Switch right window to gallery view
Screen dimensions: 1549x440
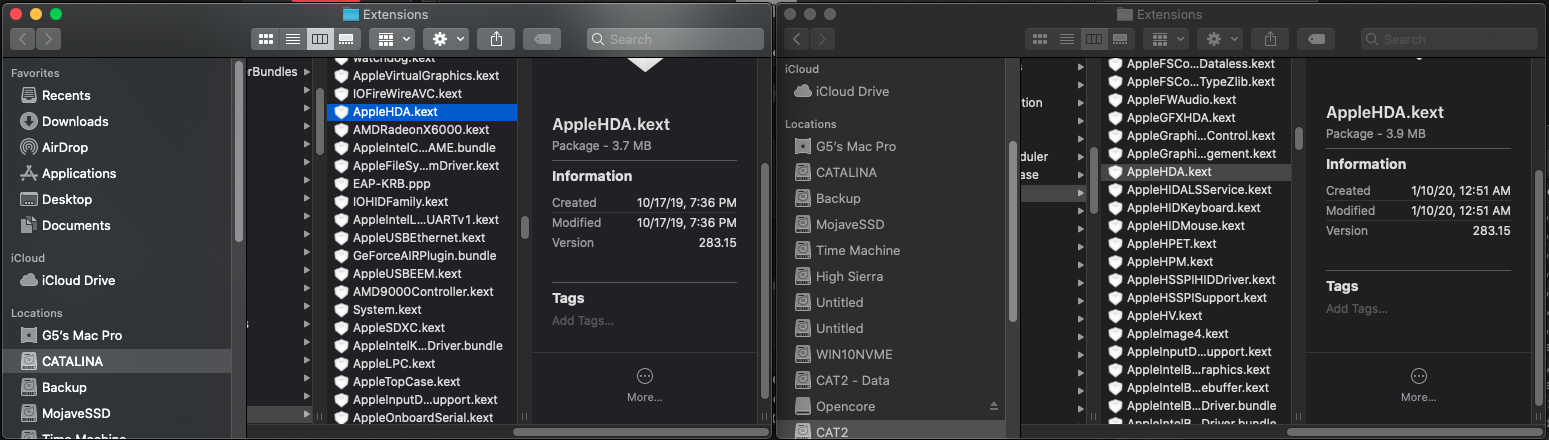pyautogui.click(x=1121, y=39)
